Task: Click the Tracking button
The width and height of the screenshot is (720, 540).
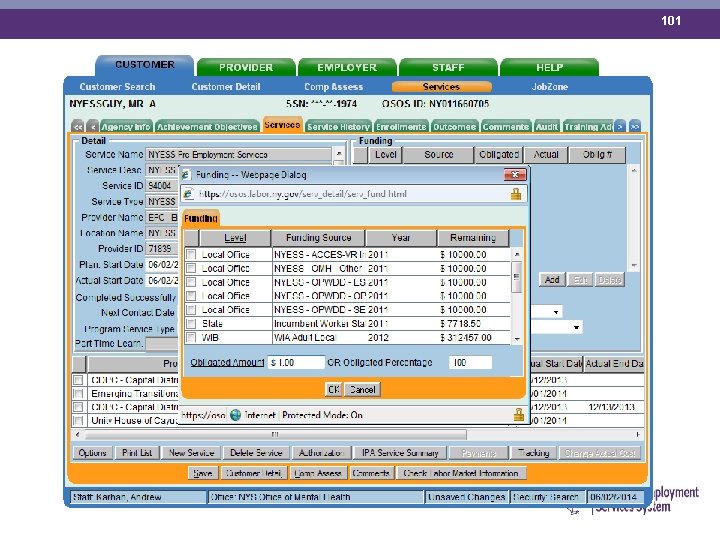Action: click(x=533, y=453)
